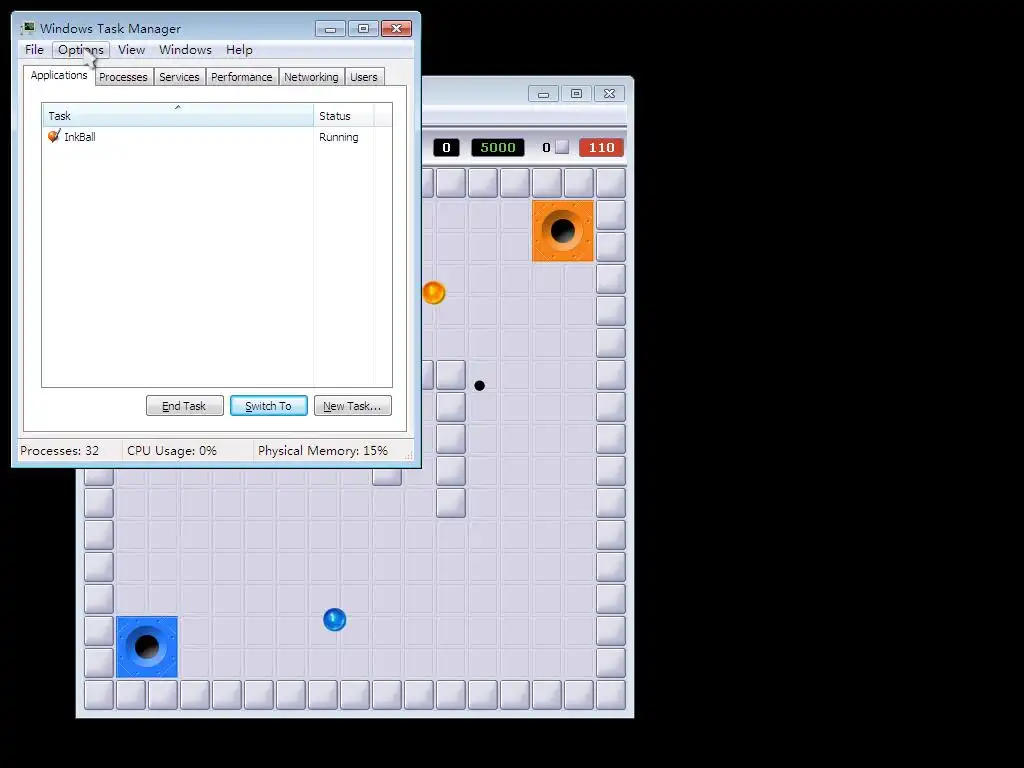The width and height of the screenshot is (1024, 768).
Task: Switch to the Networking tab
Action: 311,77
